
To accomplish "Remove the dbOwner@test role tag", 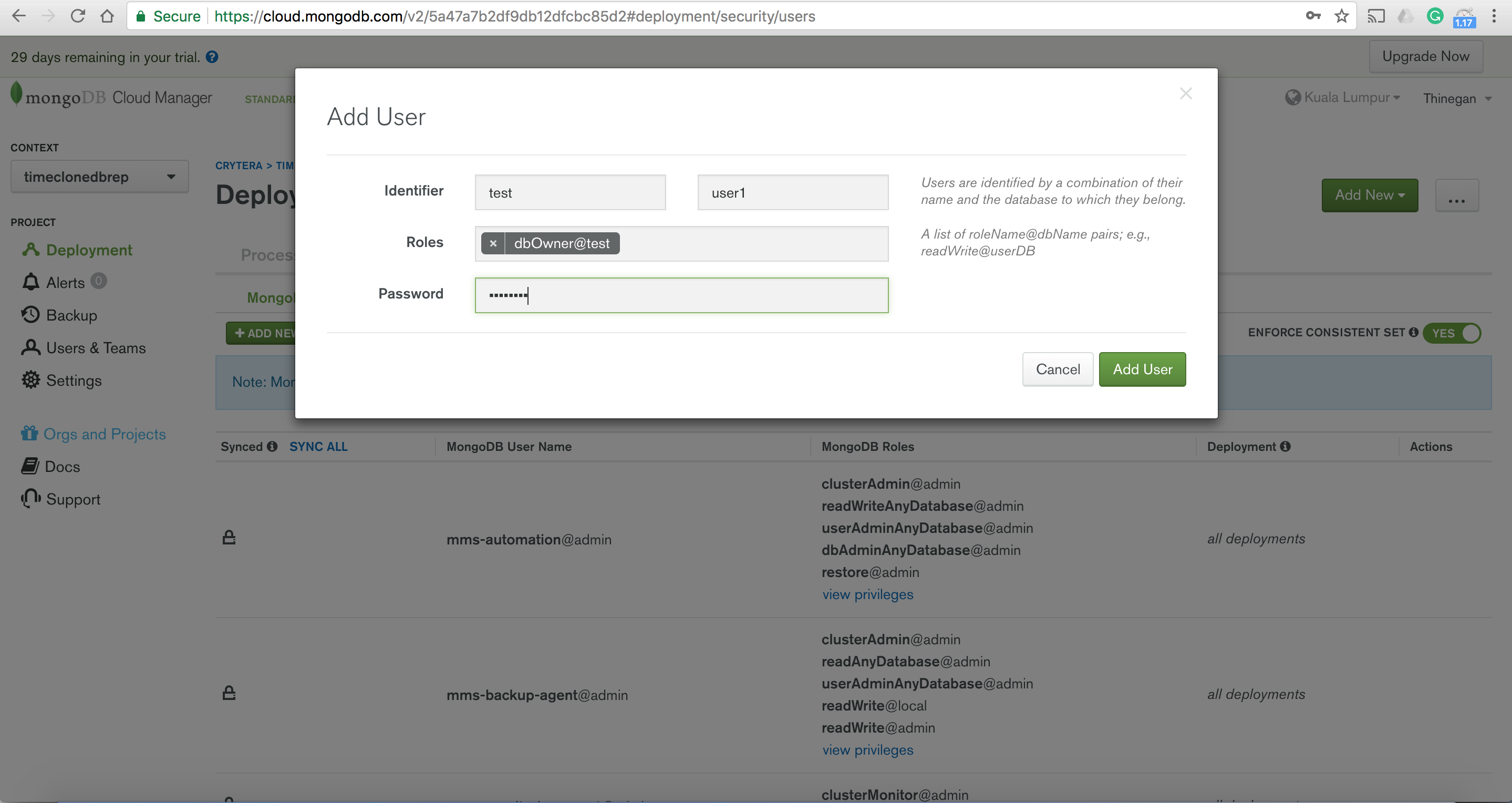I will pos(493,244).
